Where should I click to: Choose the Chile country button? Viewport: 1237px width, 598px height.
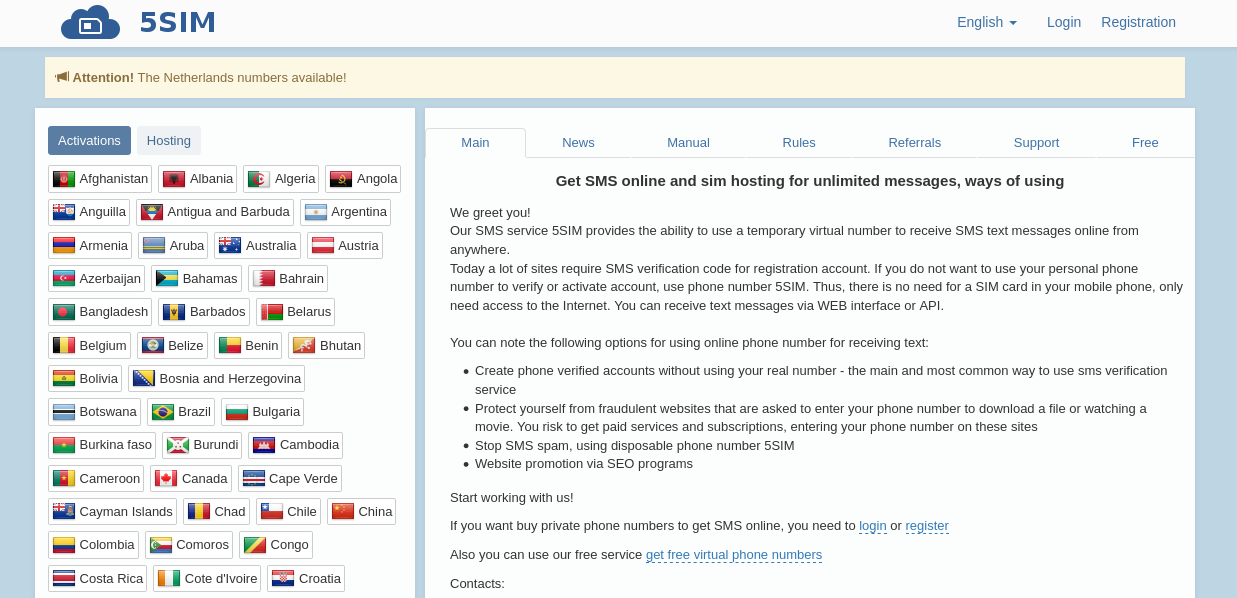pyautogui.click(x=288, y=511)
